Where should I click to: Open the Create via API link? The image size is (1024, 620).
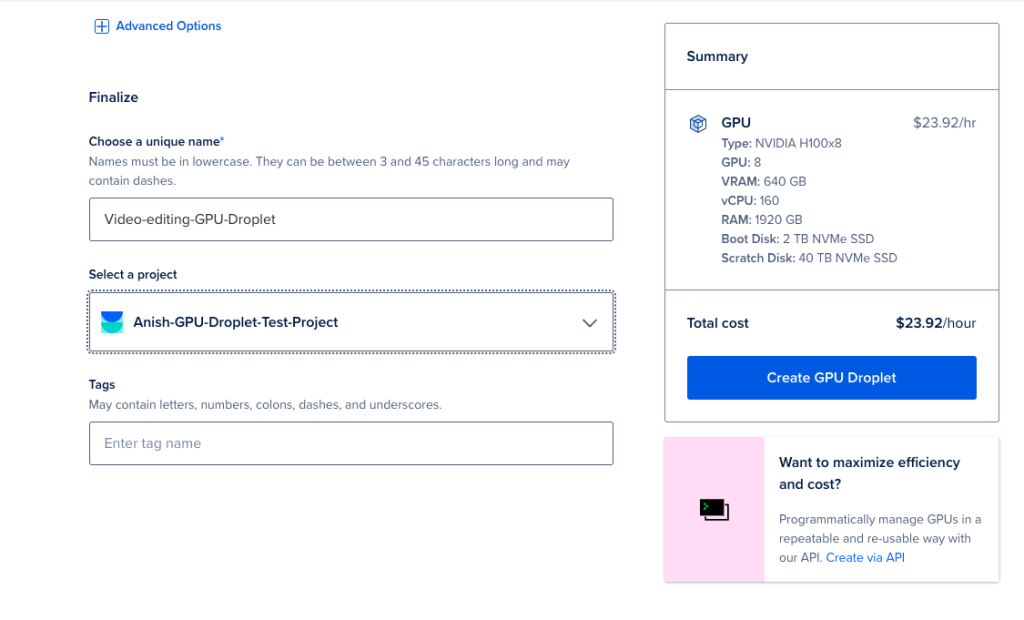[865, 557]
